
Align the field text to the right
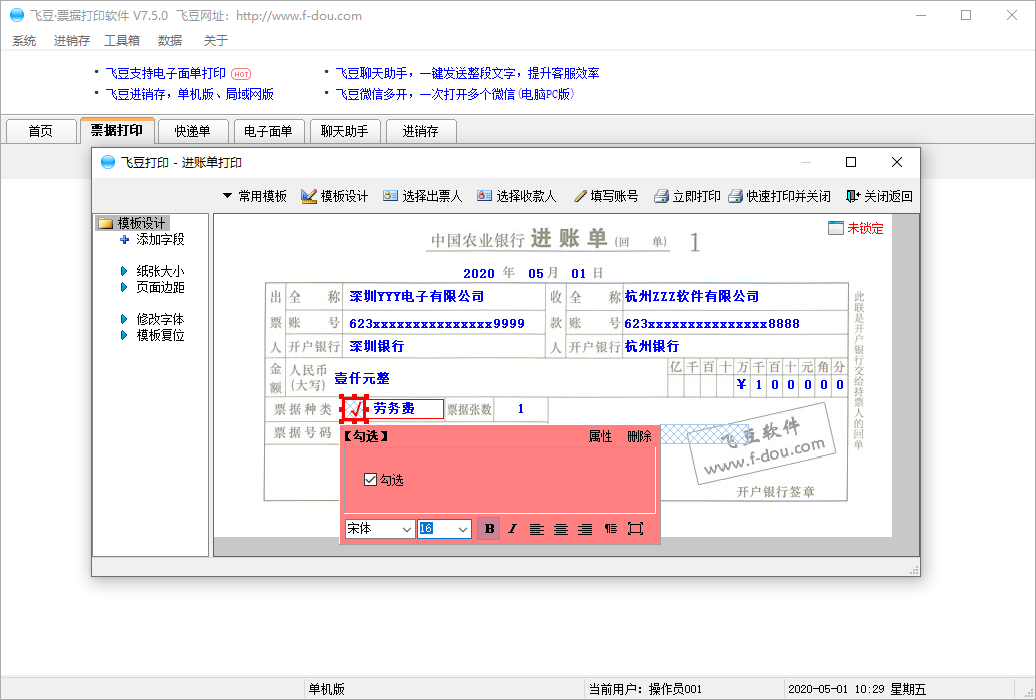(x=585, y=529)
